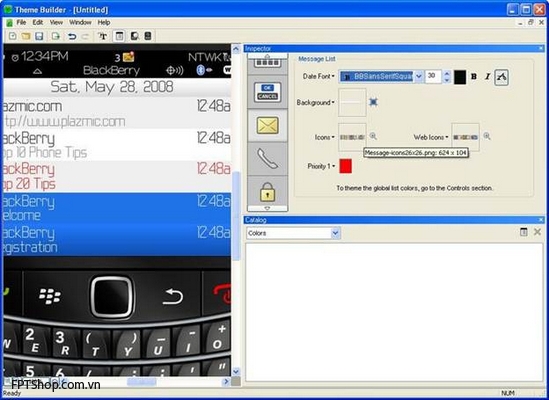
Task: Click the BlackBerry device toolbar icon
Action: tap(148, 36)
